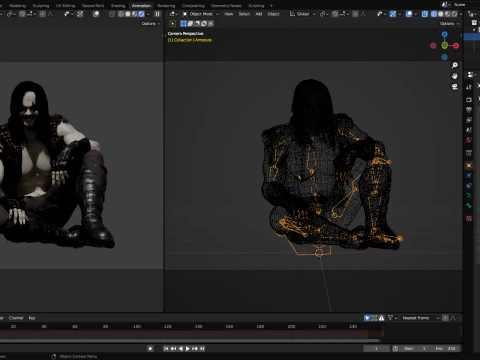The width and height of the screenshot is (480, 360).
Task: Toggle gizmo display in right viewport
Action: 393,14
